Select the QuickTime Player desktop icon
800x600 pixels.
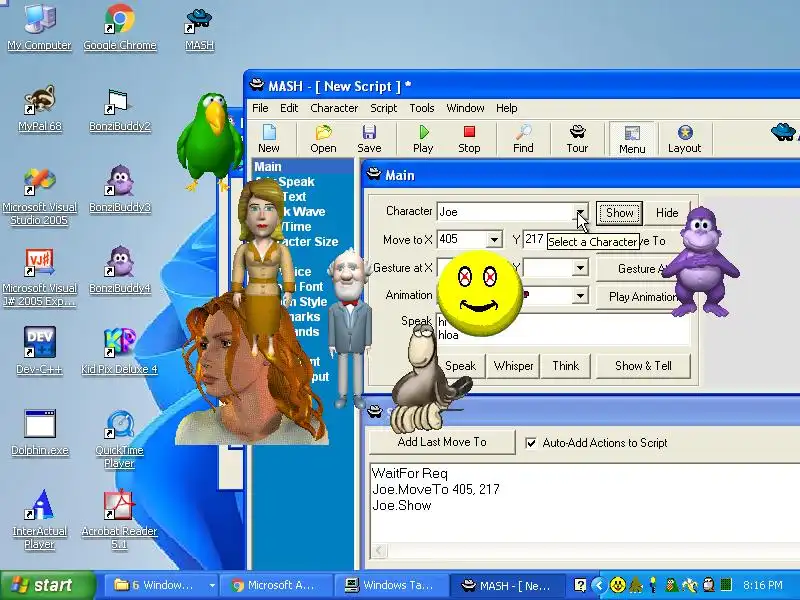click(119, 439)
